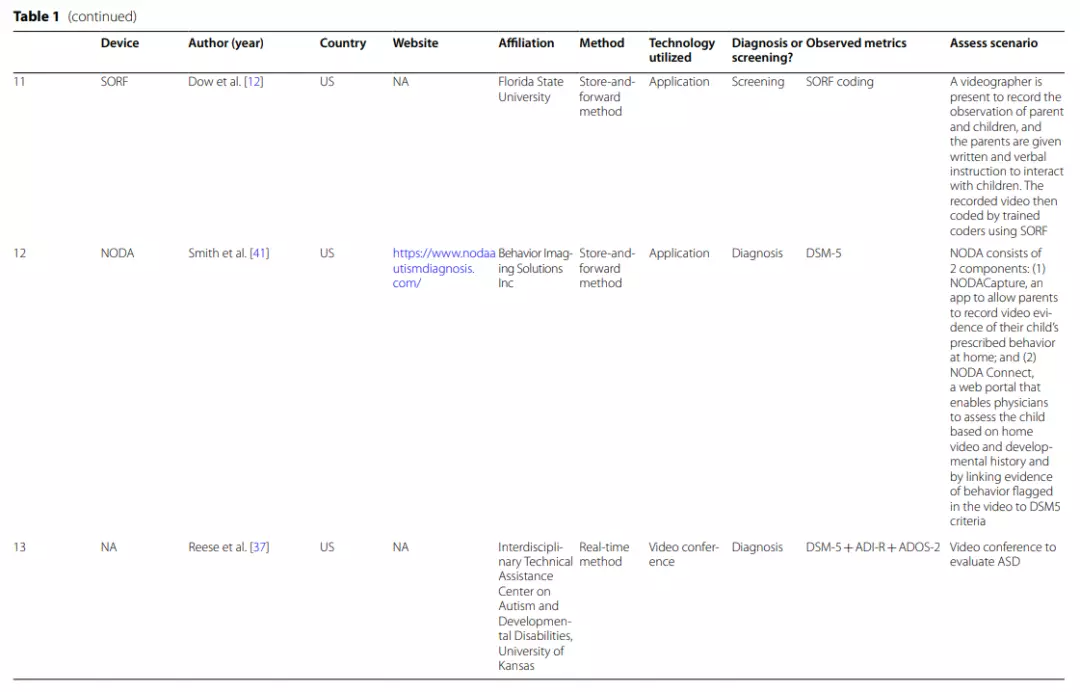
Task: Click the 'DSM-5' cell in NODA row
Action: coord(824,253)
